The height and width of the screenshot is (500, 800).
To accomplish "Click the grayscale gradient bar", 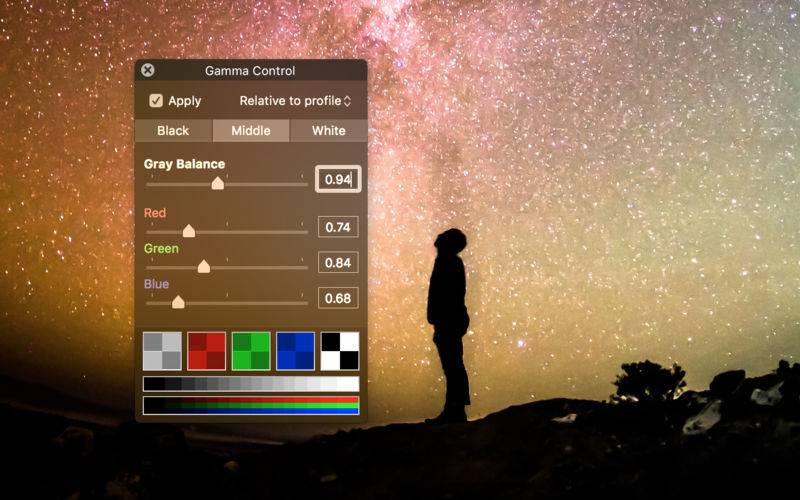I will click(251, 384).
